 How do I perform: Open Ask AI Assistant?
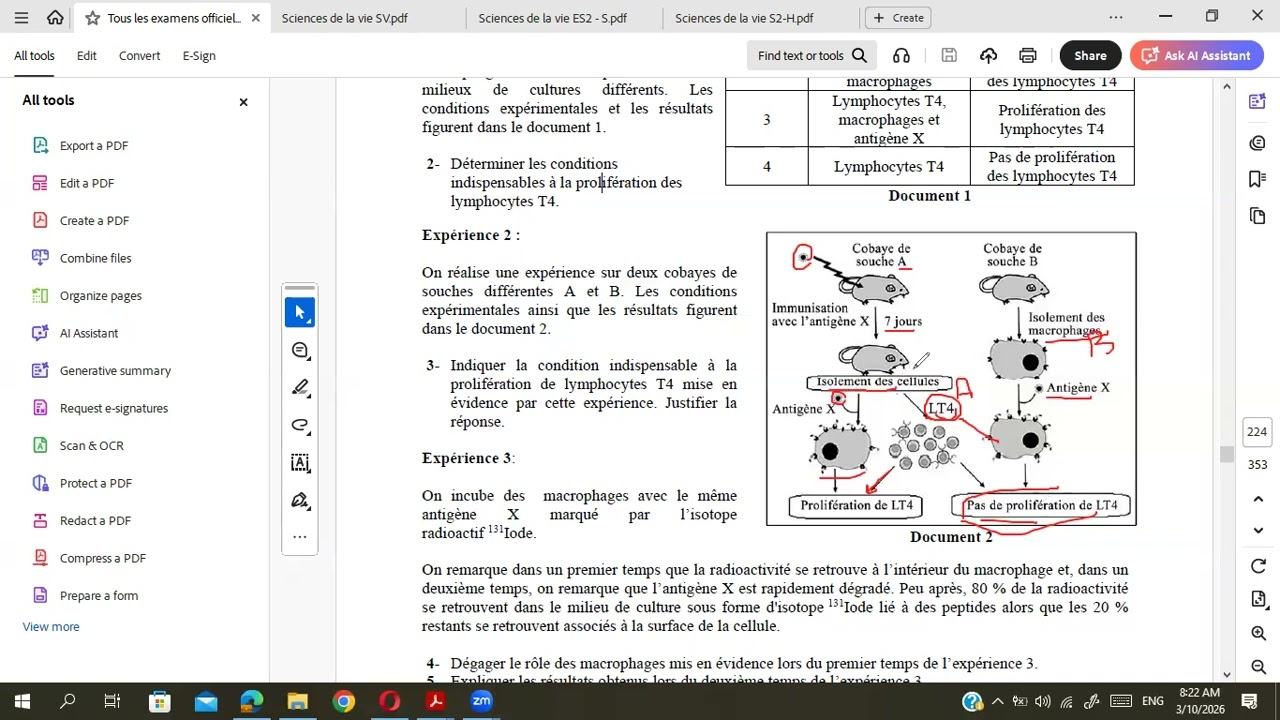[1196, 56]
